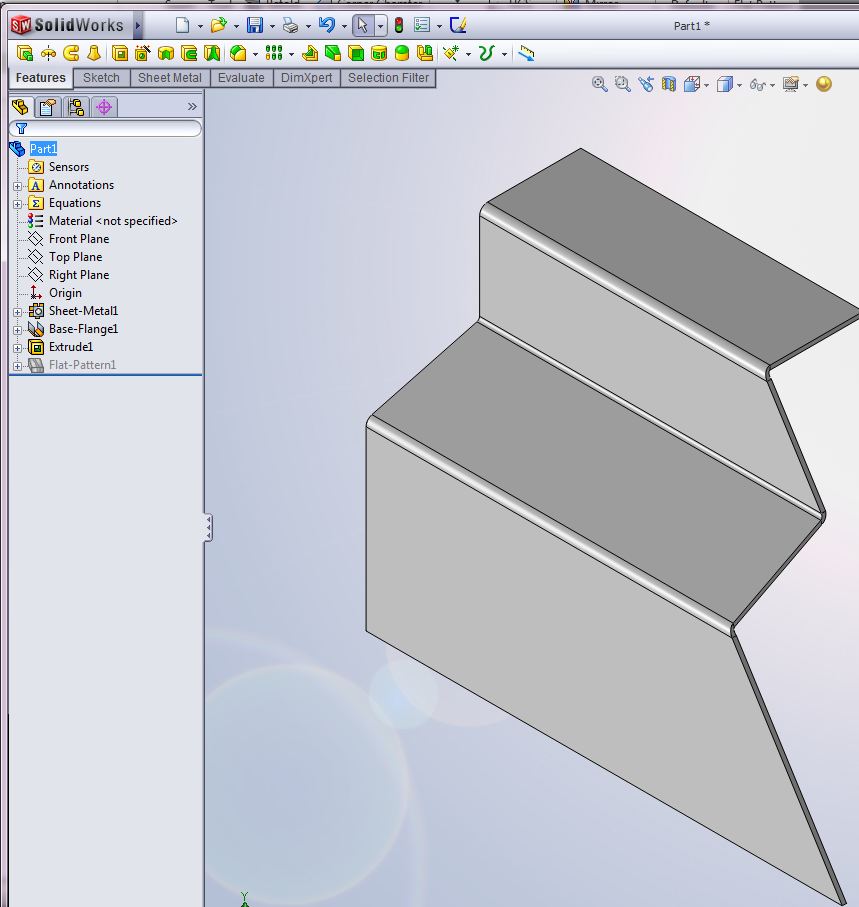Open the Hole Wizard tool
The height and width of the screenshot is (907, 859).
[x=142, y=53]
